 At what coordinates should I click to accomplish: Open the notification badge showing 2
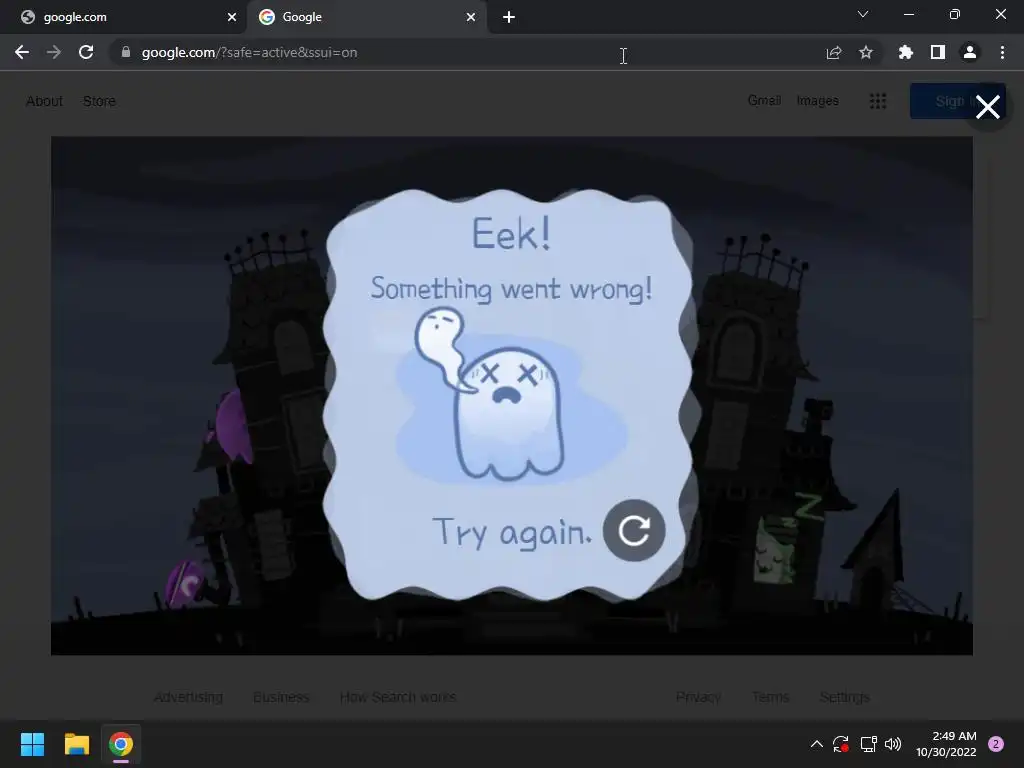point(996,744)
